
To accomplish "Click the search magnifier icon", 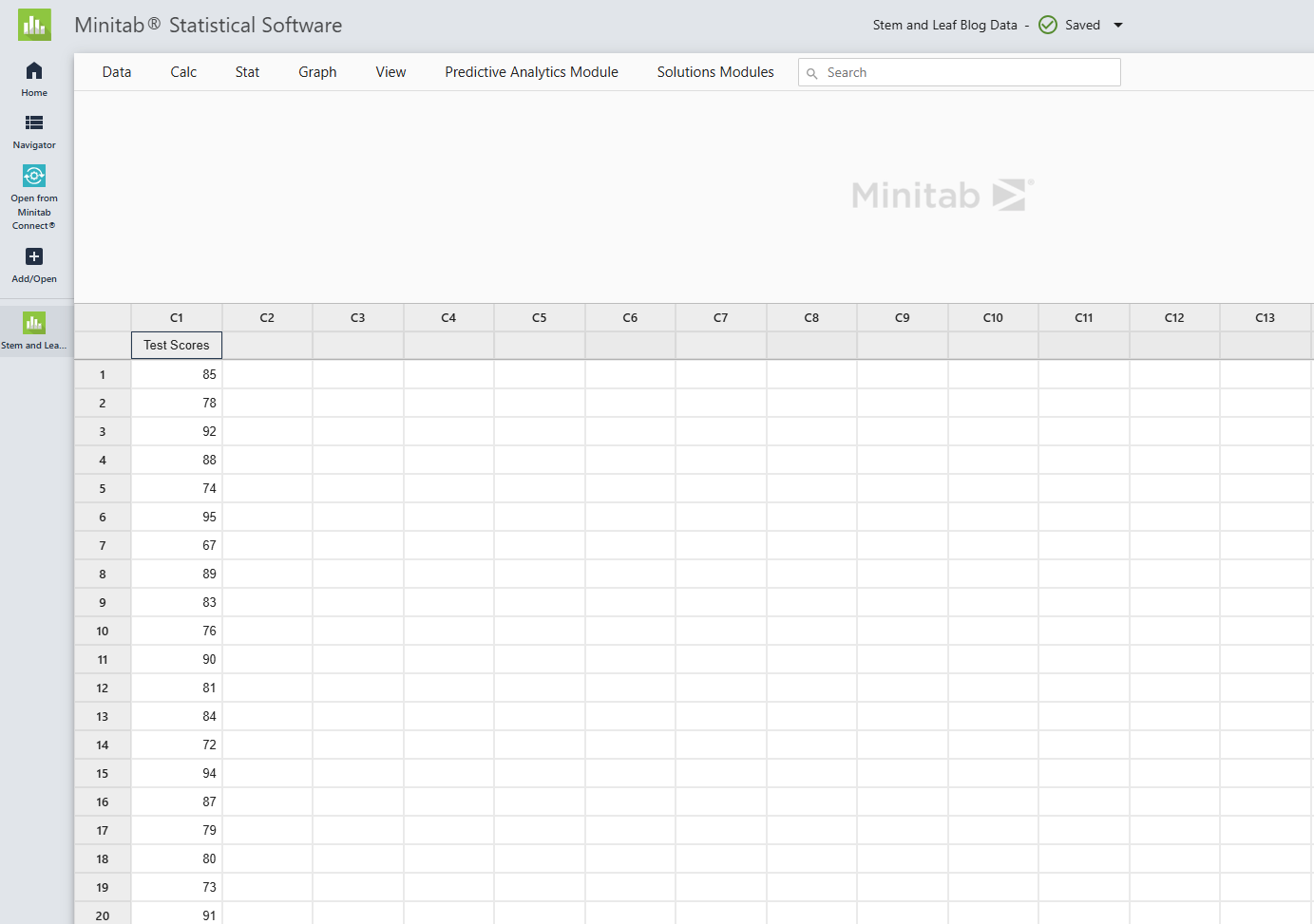I will coord(812,73).
